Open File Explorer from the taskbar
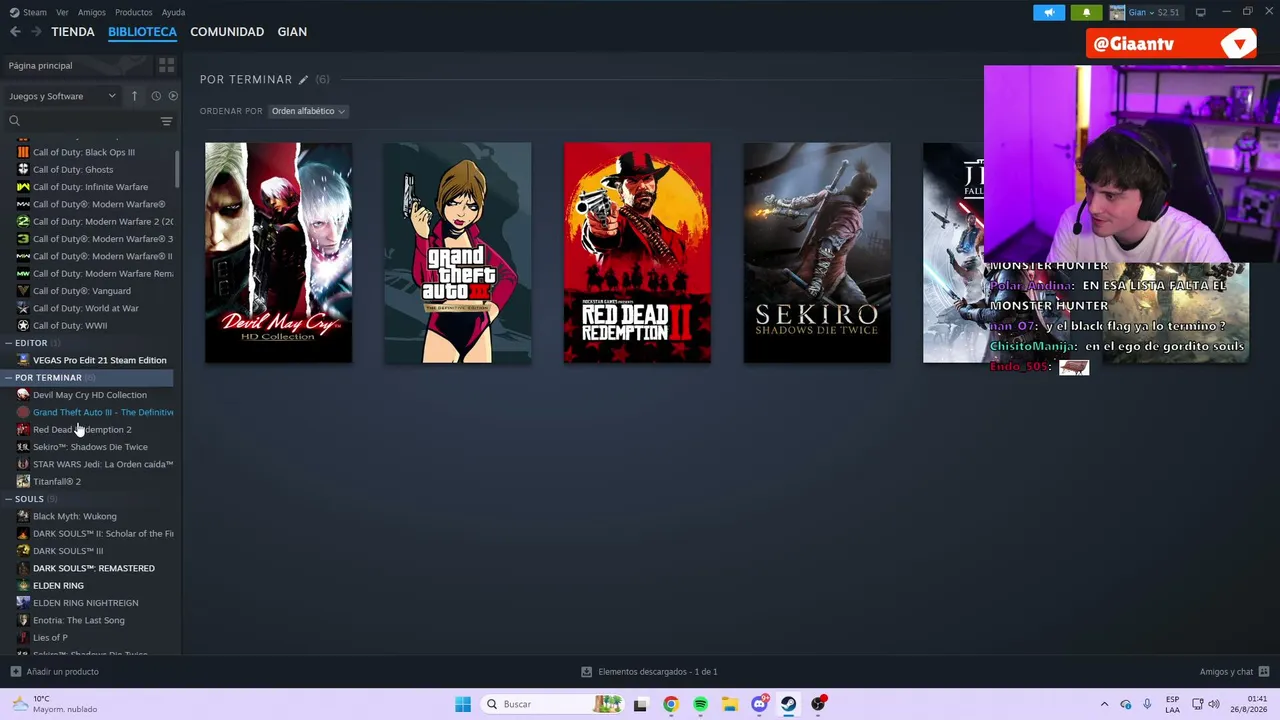 coord(730,704)
